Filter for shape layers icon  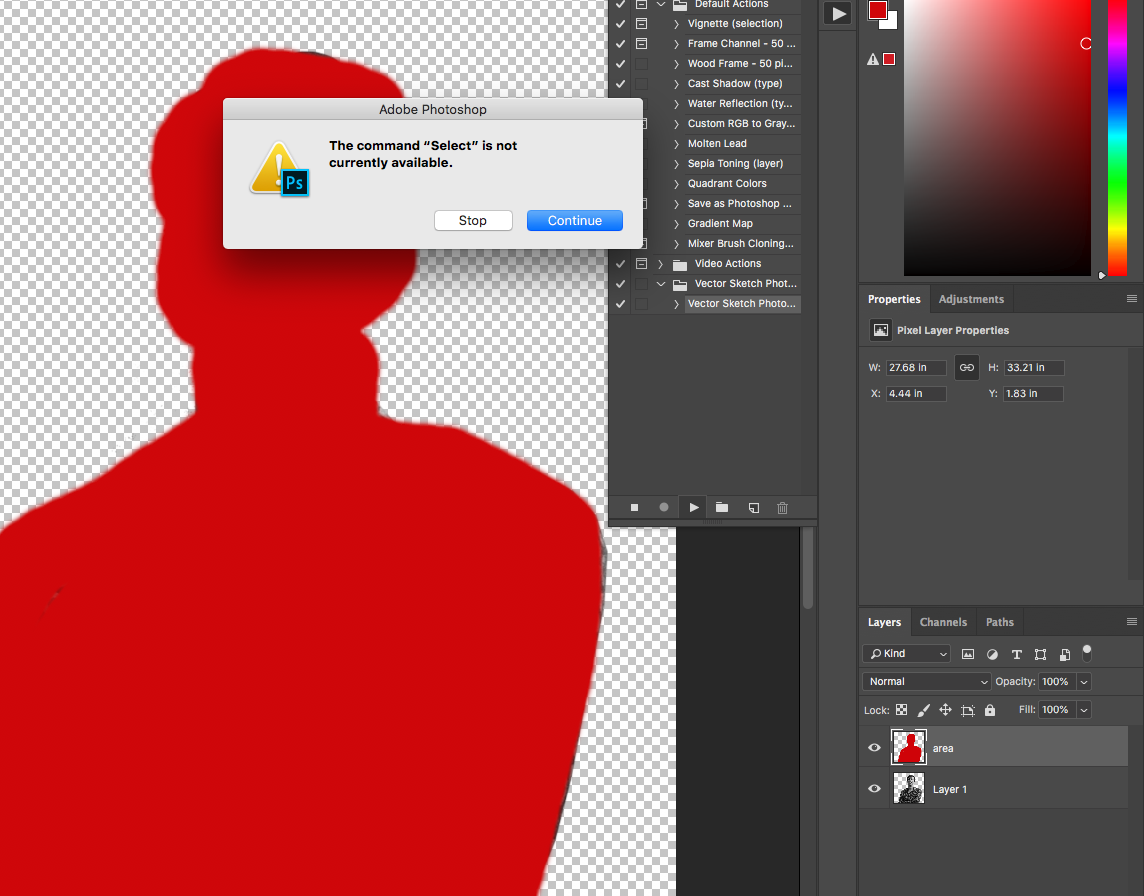pyautogui.click(x=1040, y=654)
